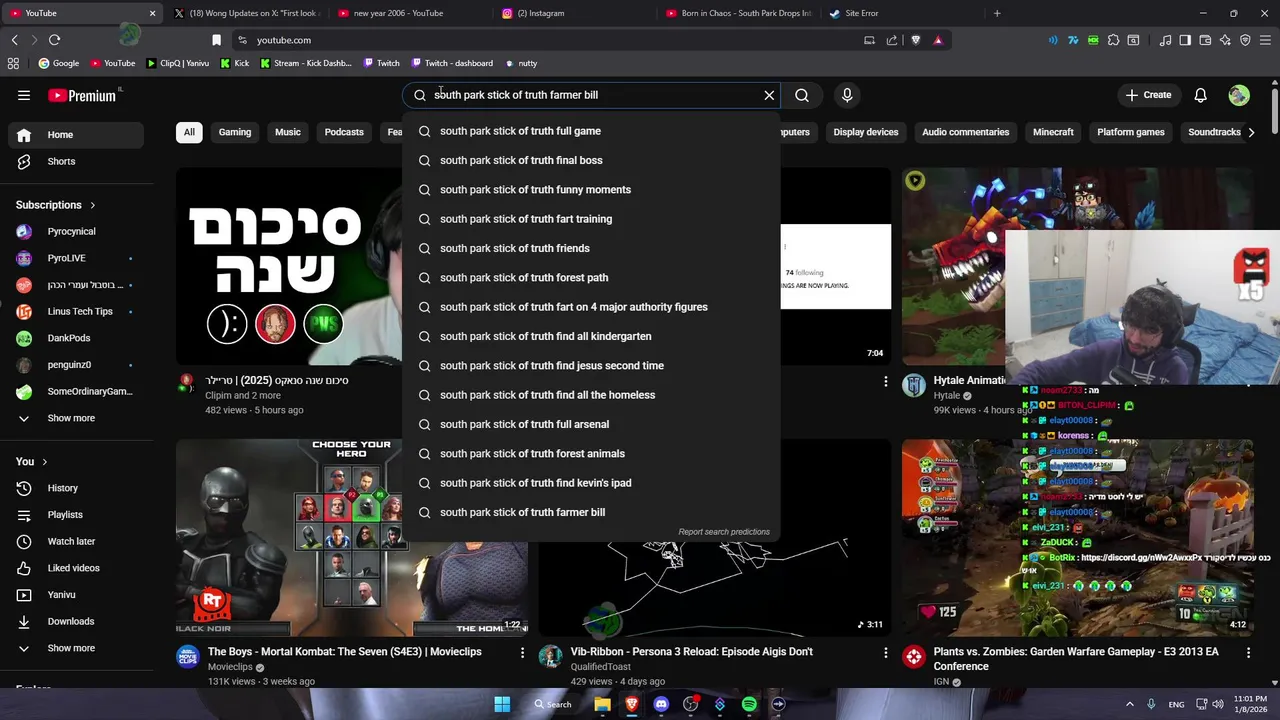1280x720 pixels.
Task: Open Discord from the taskbar
Action: (661, 704)
